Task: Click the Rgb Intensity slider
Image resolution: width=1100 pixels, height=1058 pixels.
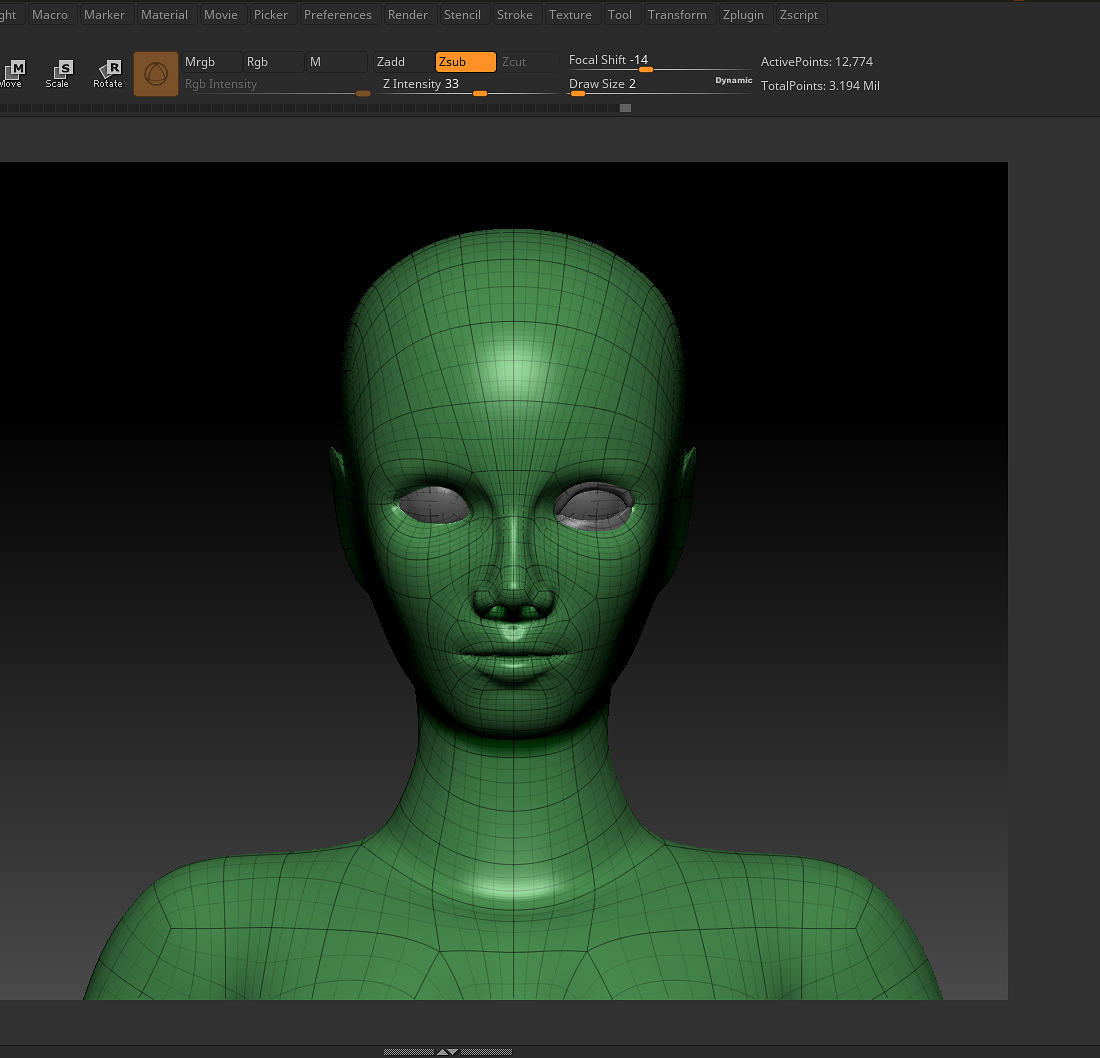Action: [x=275, y=85]
